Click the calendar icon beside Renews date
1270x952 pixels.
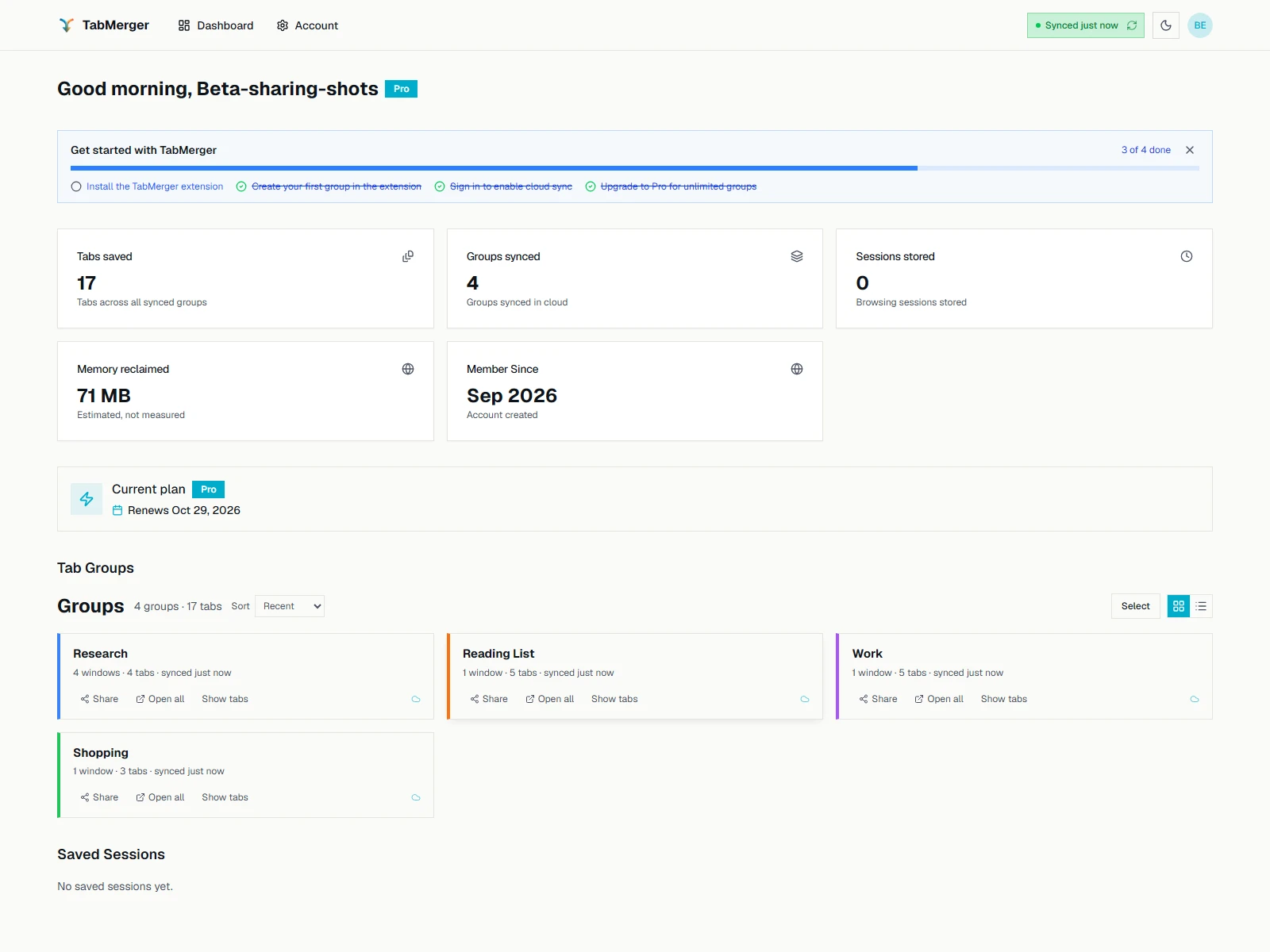click(117, 510)
